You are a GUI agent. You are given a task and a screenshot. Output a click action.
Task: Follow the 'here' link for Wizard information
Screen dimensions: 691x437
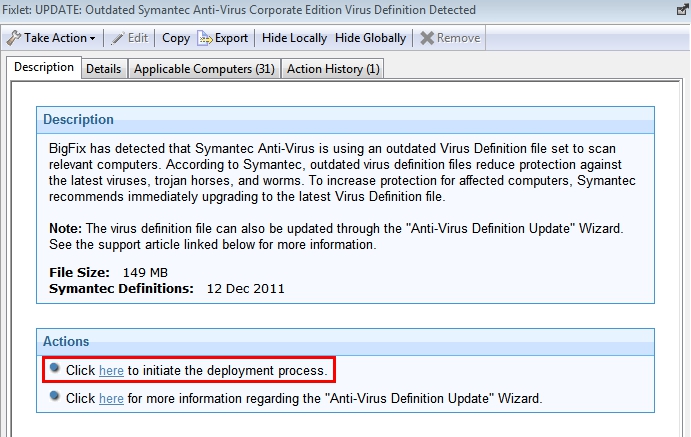(x=111, y=398)
